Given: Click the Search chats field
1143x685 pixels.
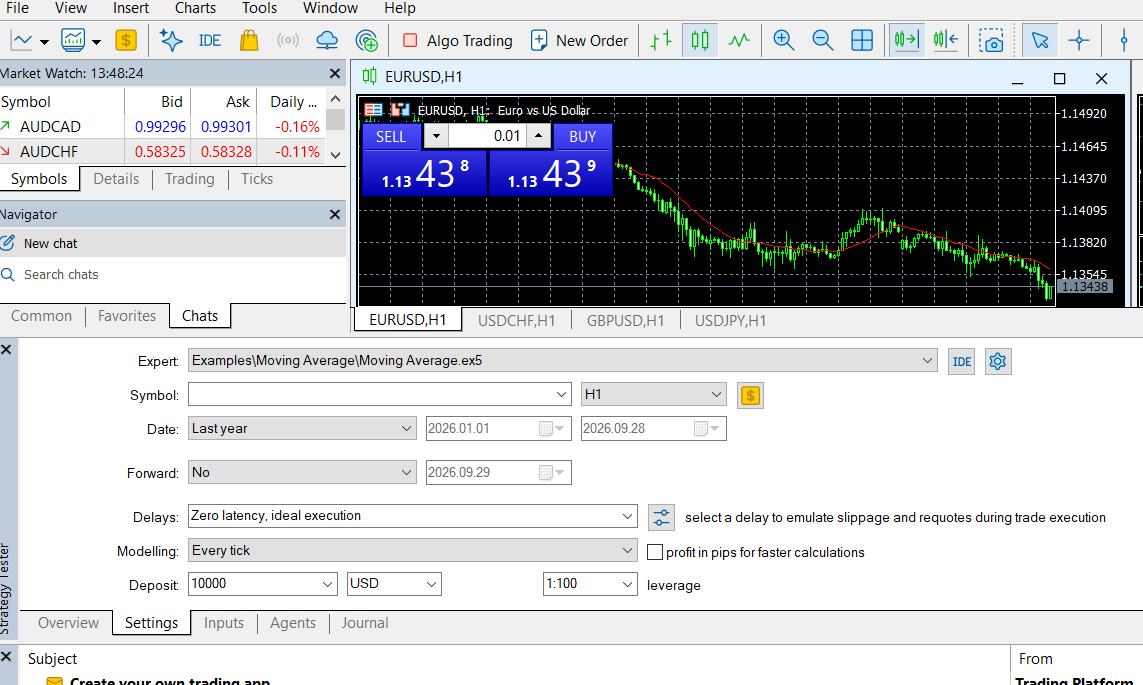Looking at the screenshot, I should click(173, 275).
